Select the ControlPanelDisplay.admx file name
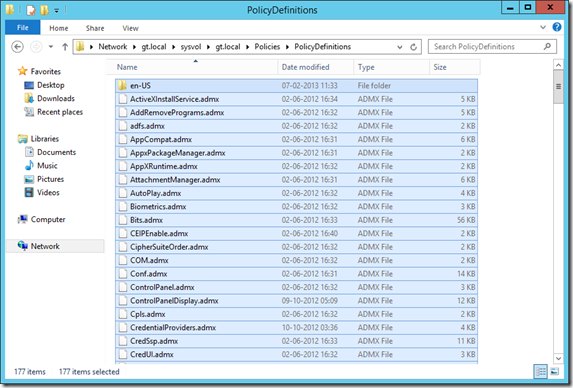 coord(174,301)
